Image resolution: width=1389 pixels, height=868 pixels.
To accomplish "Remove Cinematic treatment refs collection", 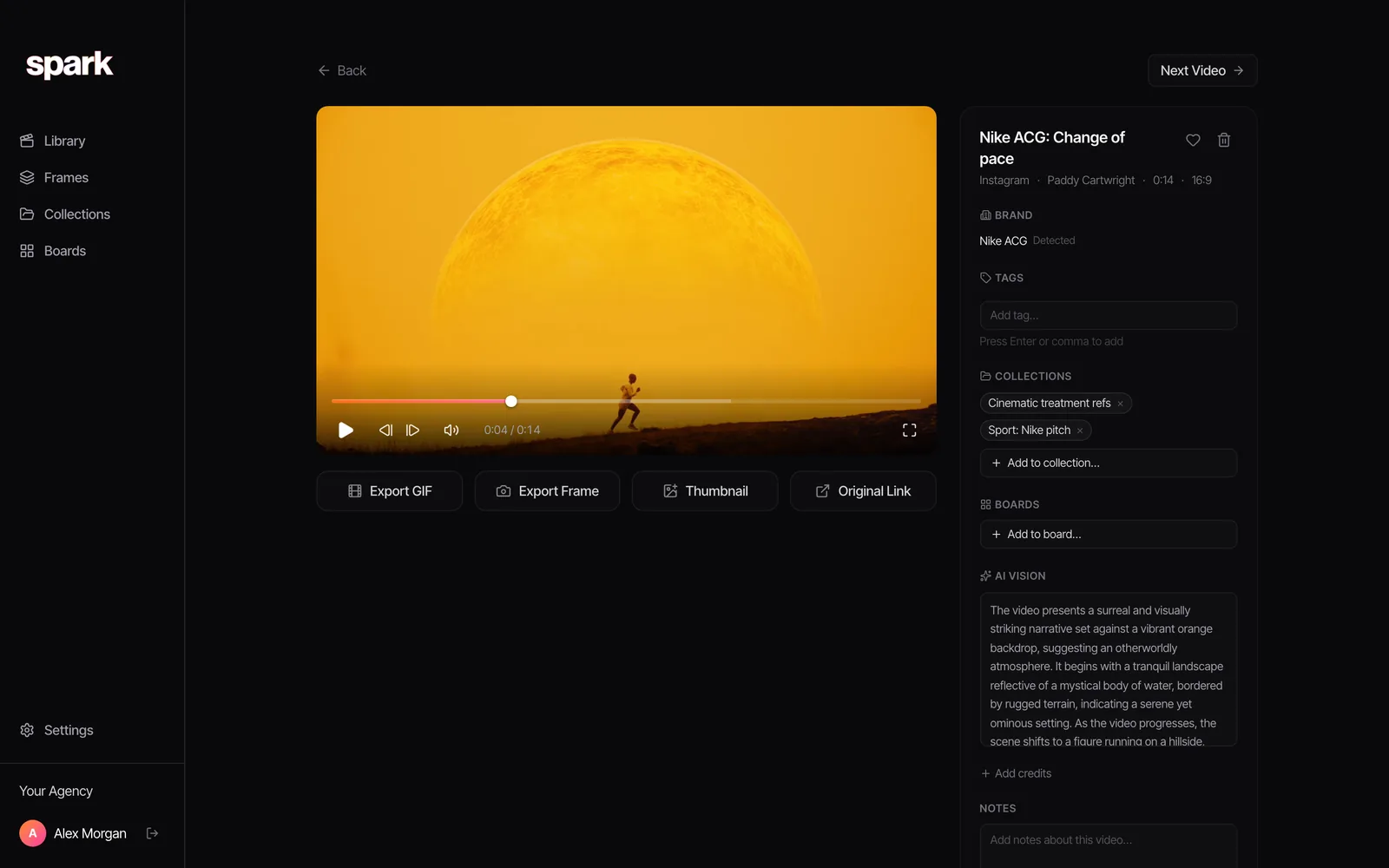I will pyautogui.click(x=1120, y=404).
